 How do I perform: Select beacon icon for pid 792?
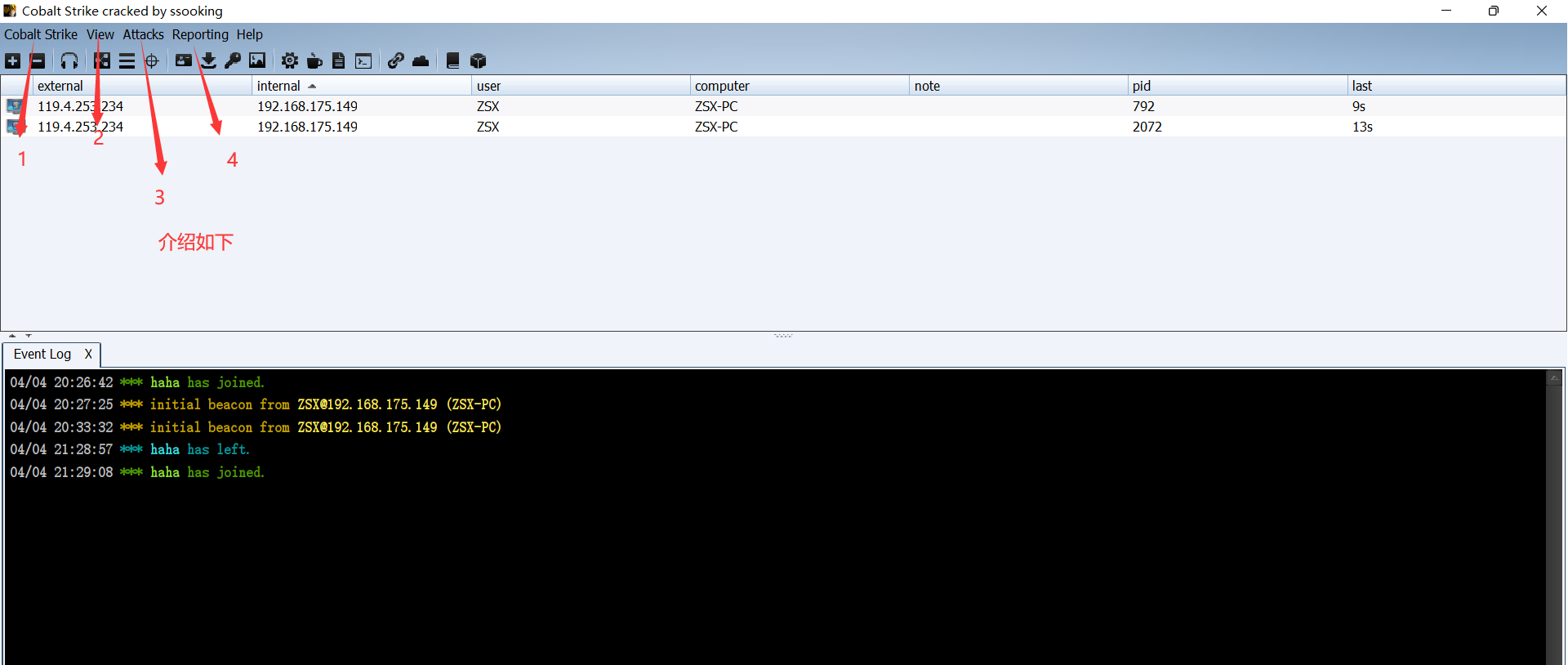pos(16,106)
